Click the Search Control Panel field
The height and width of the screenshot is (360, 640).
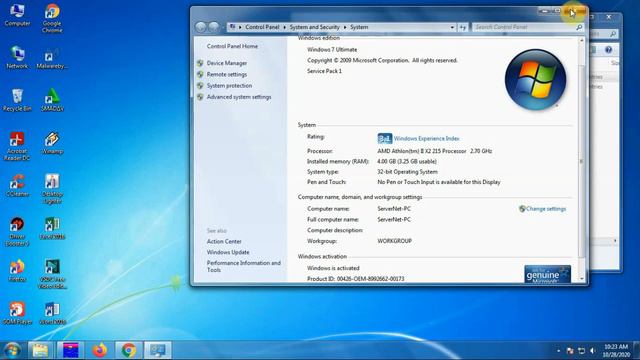528,27
